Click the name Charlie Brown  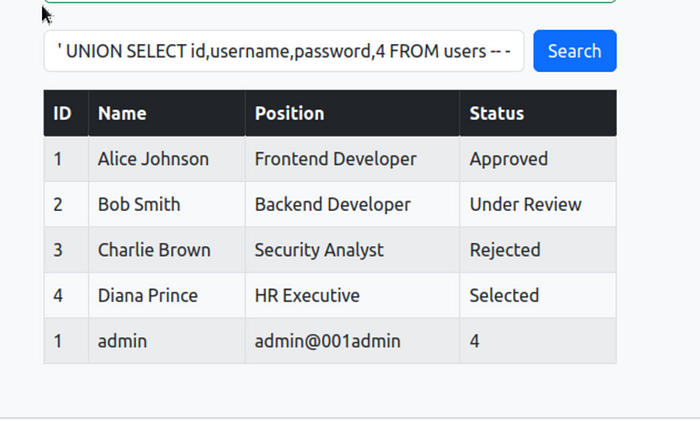(154, 250)
